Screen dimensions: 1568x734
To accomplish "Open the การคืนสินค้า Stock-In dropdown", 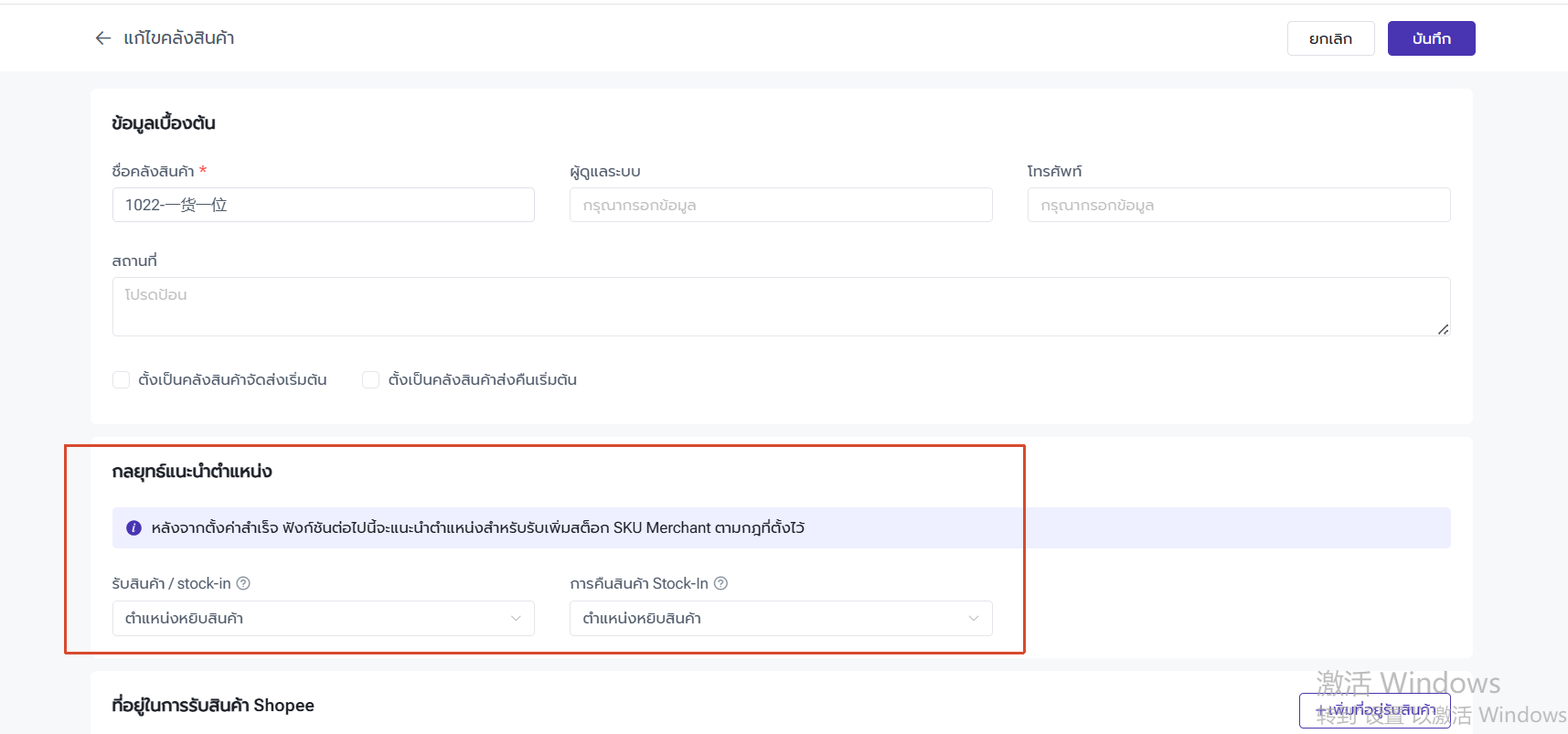I will tap(781, 619).
